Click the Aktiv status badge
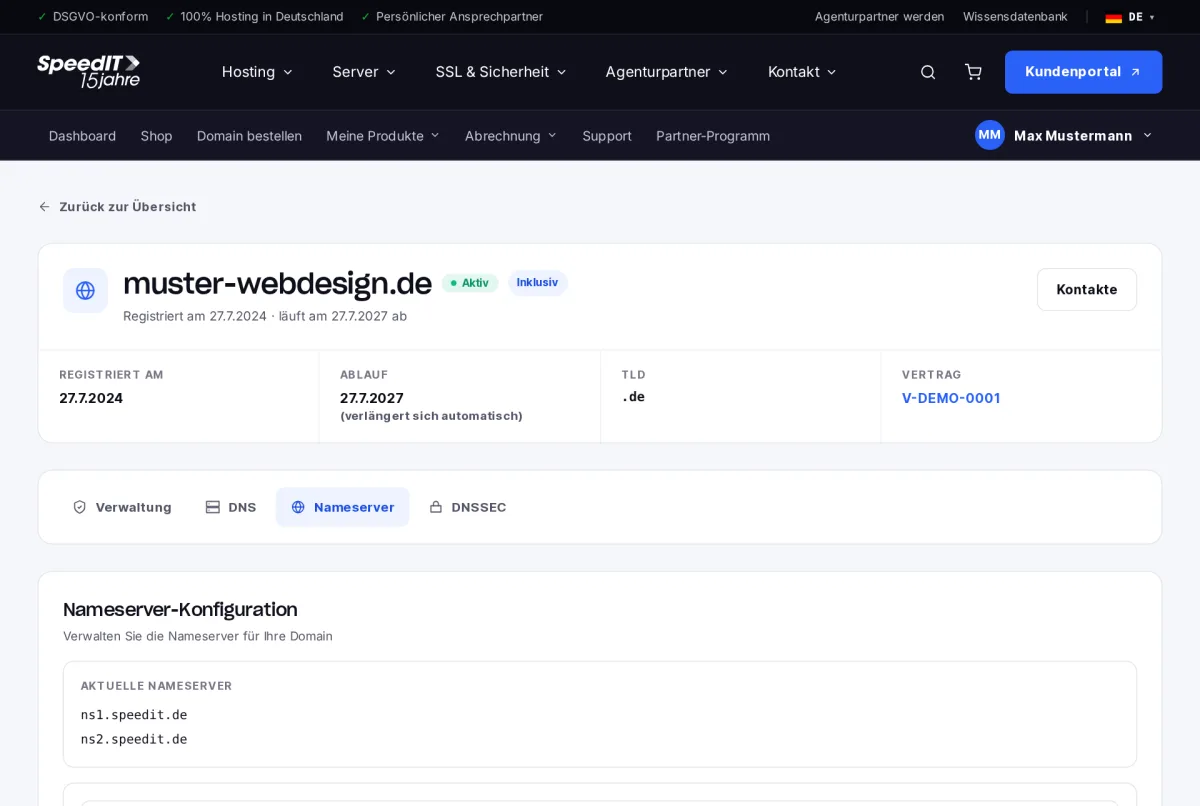Image resolution: width=1200 pixels, height=806 pixels. click(470, 283)
